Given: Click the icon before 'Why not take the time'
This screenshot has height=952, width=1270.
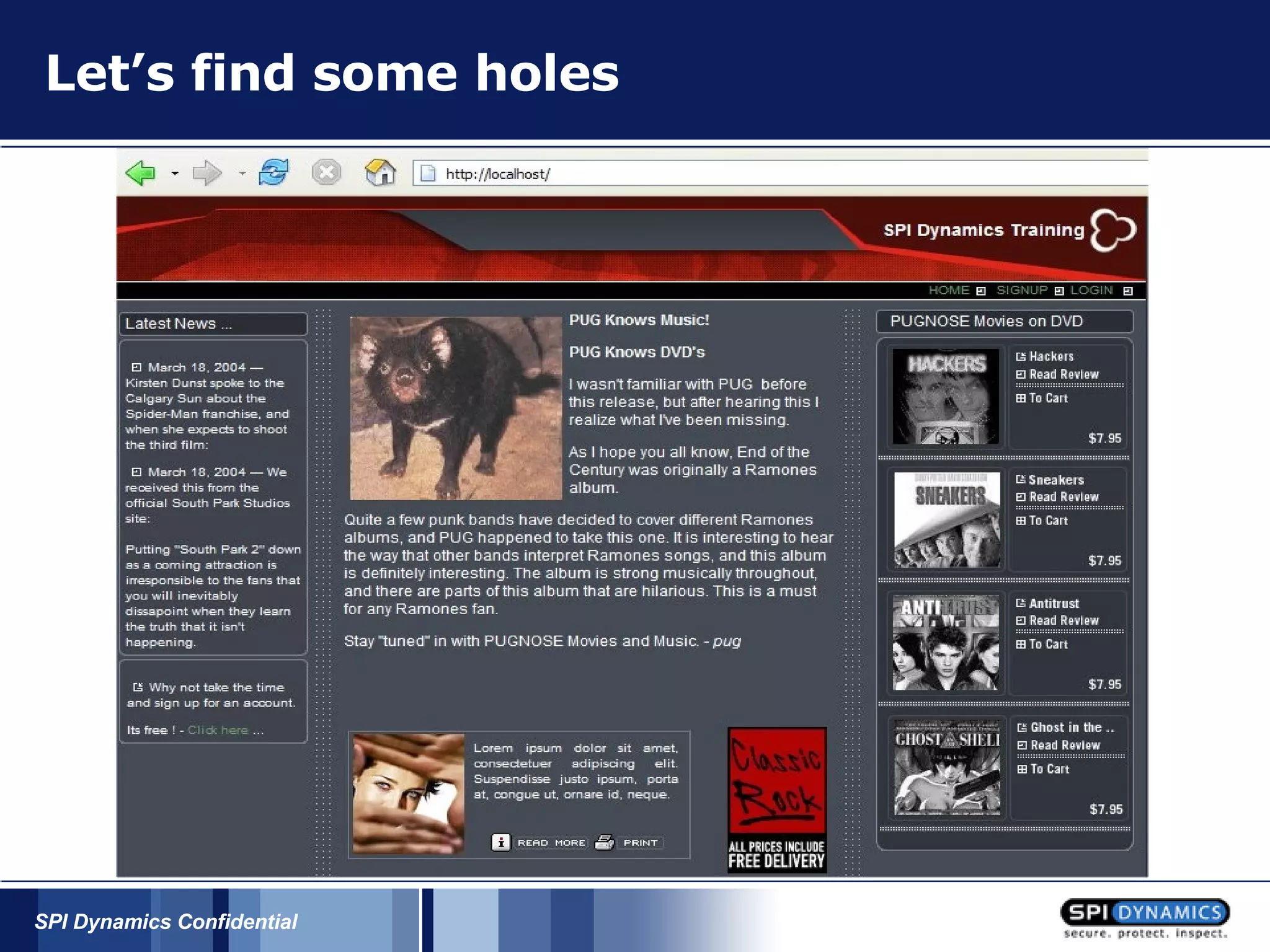Looking at the screenshot, I should pyautogui.click(x=138, y=687).
